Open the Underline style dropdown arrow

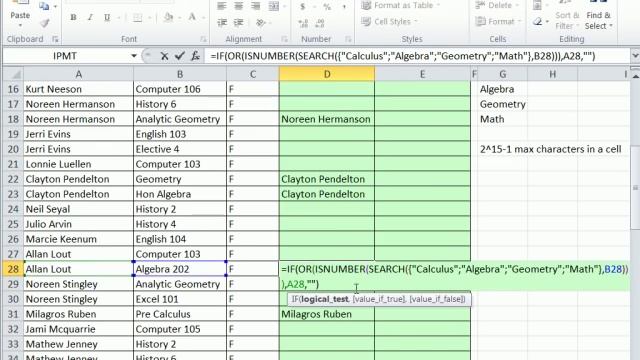coord(119,18)
